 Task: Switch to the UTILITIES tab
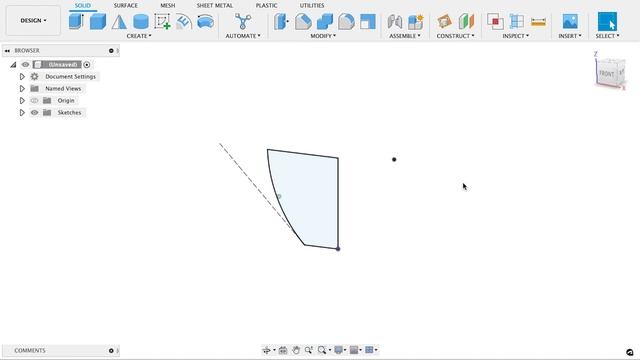point(312,5)
